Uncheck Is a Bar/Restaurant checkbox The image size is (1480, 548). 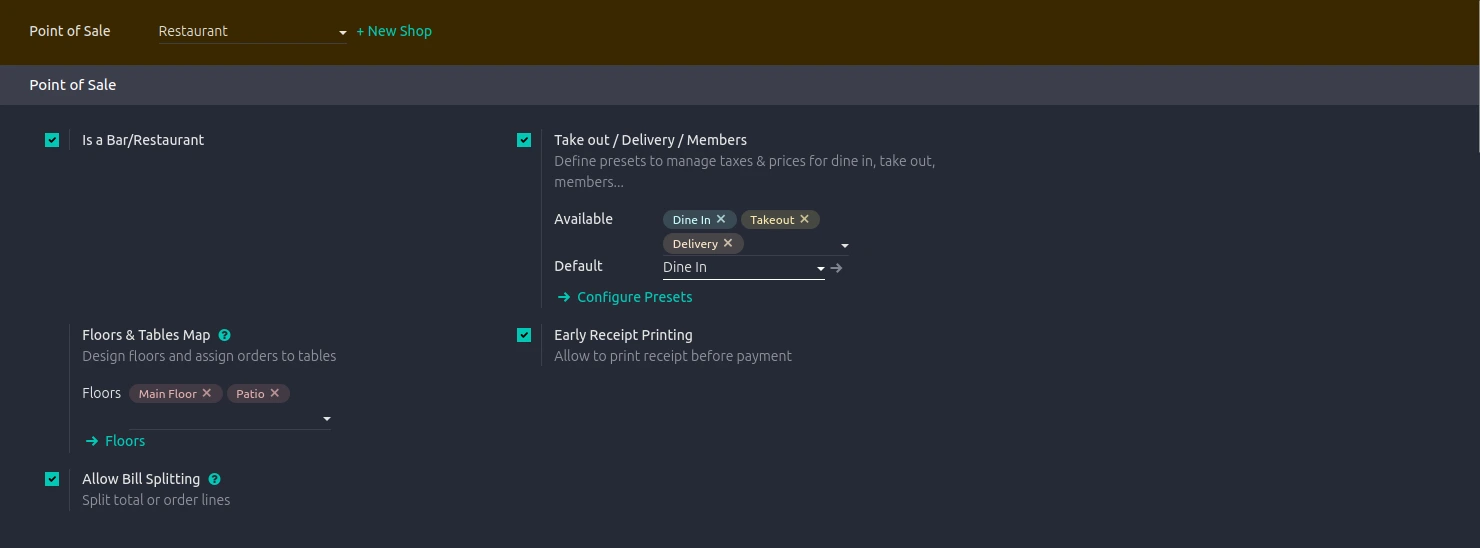[x=52, y=140]
